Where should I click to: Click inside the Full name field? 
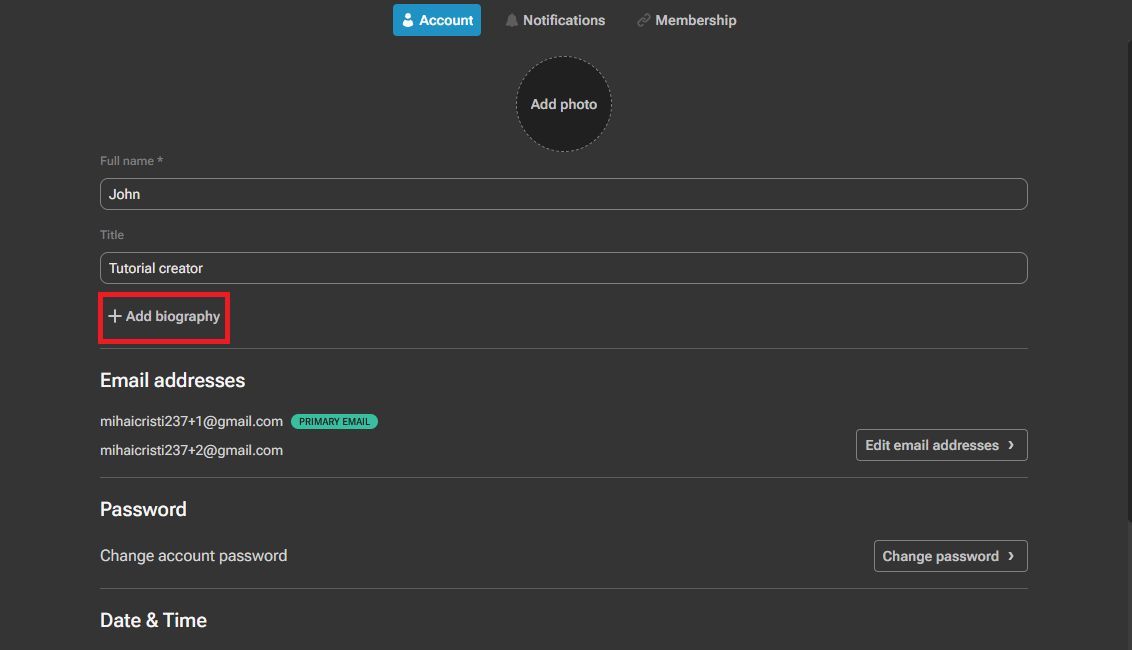[563, 193]
